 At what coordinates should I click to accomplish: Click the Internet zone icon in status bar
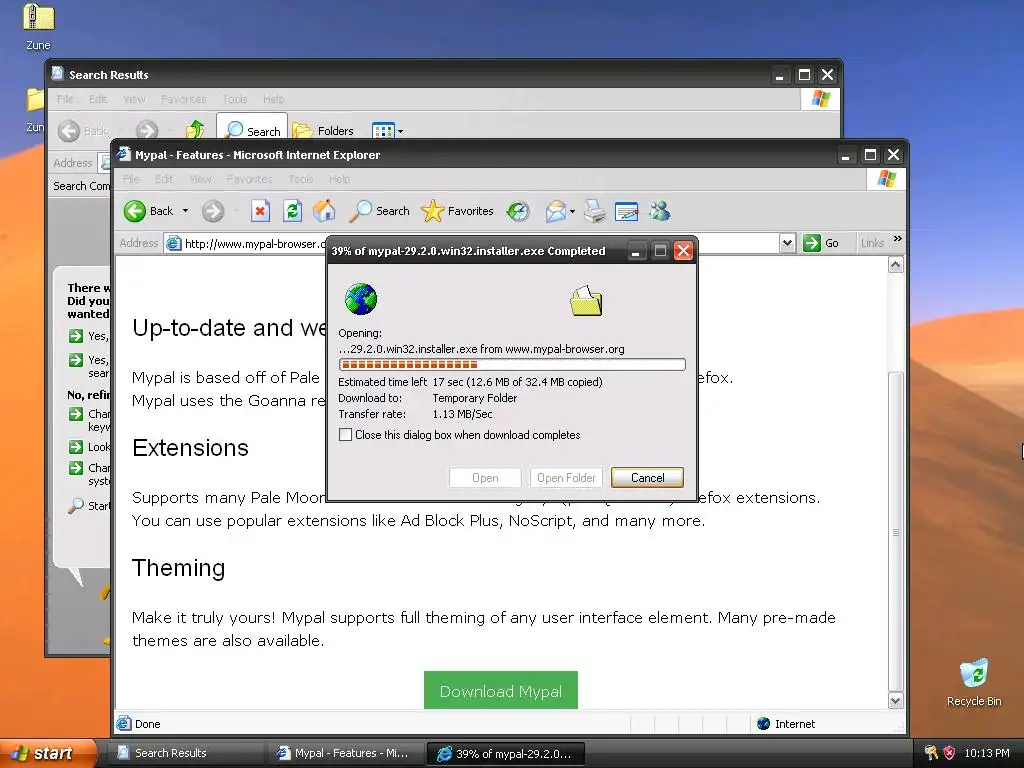763,724
